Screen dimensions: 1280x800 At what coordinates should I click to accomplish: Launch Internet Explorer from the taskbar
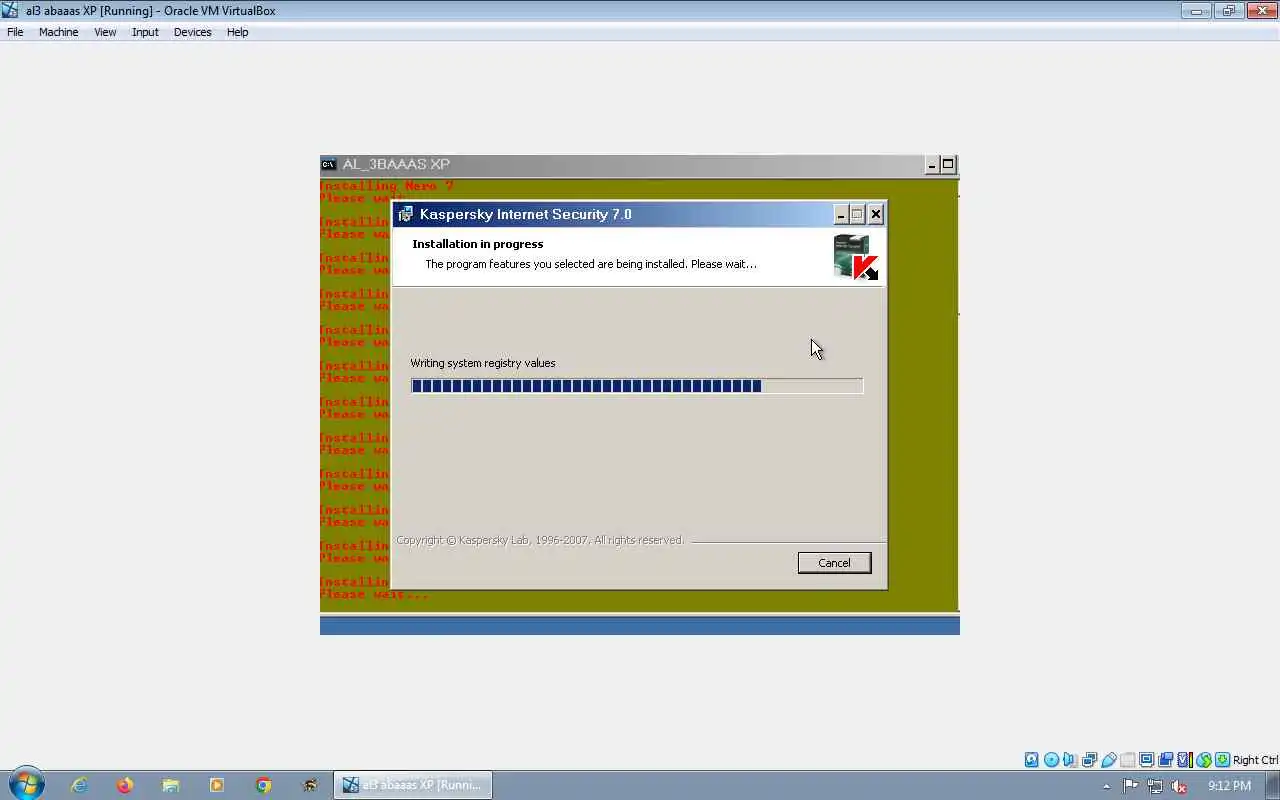click(79, 785)
